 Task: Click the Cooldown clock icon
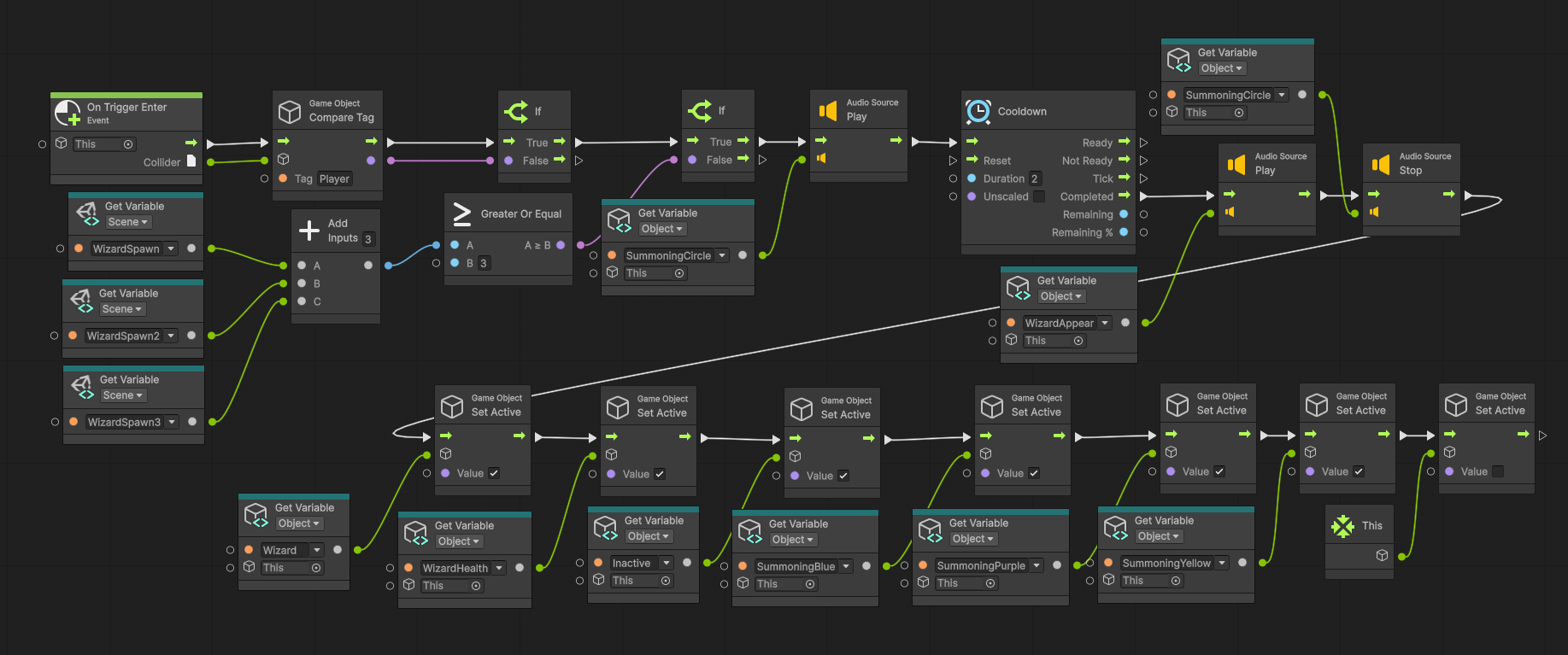[978, 112]
